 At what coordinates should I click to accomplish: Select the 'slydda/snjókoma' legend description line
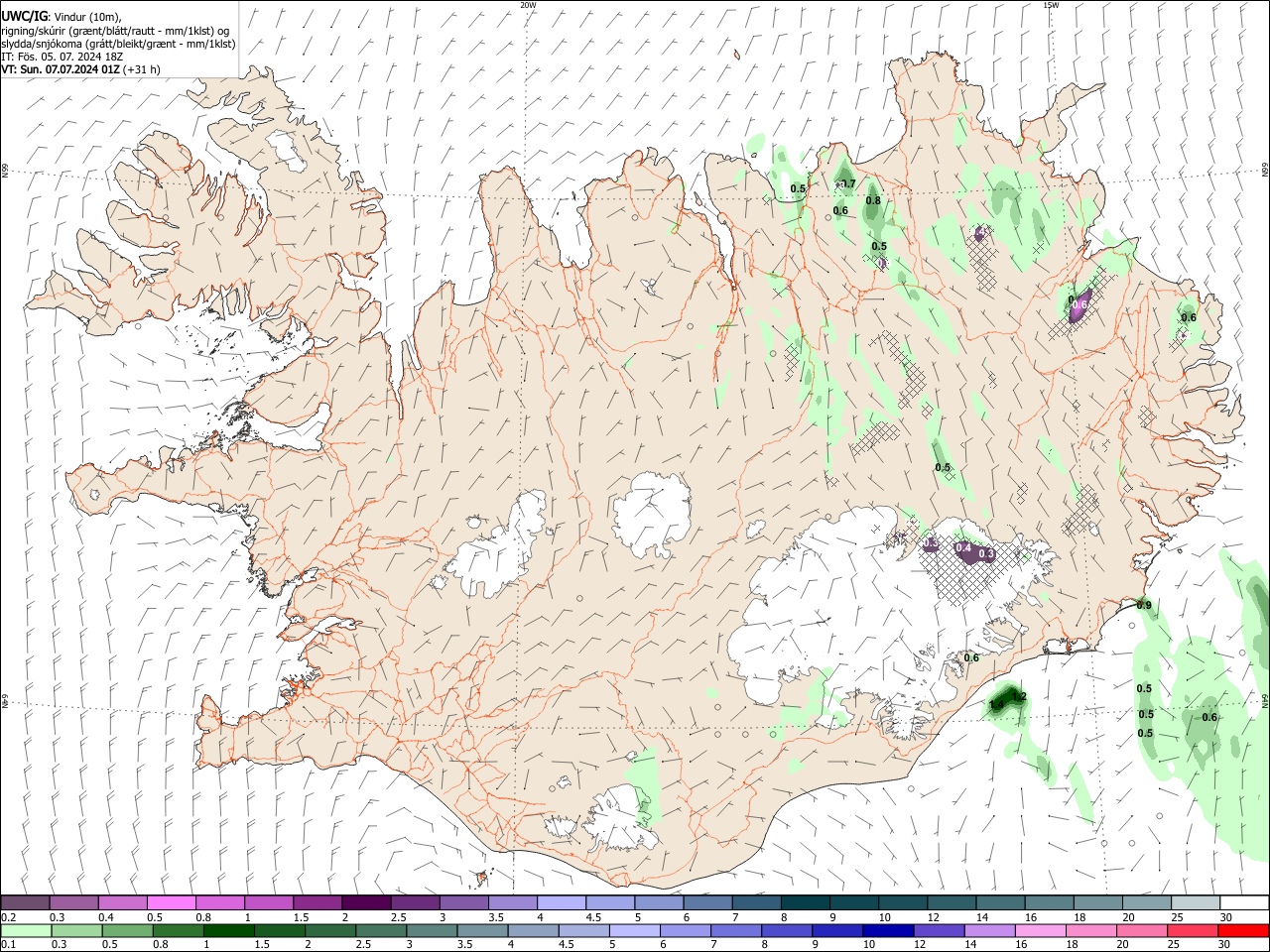(x=118, y=44)
